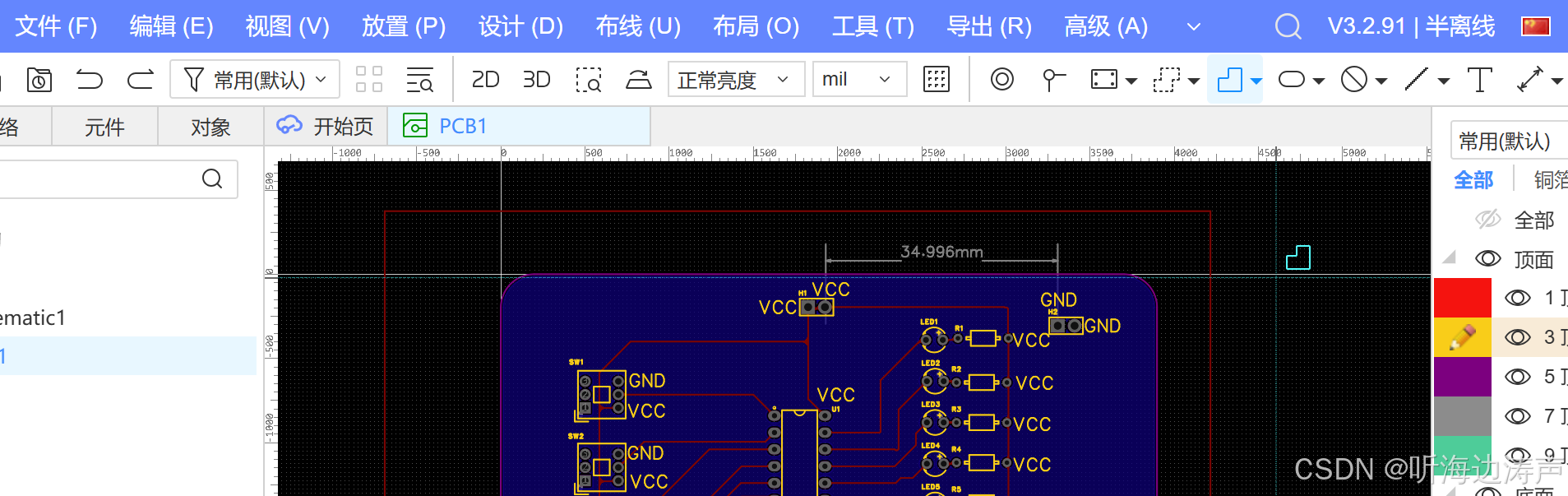Image resolution: width=1568 pixels, height=496 pixels.
Task: Click the left panel search magnifier icon
Action: point(212,178)
